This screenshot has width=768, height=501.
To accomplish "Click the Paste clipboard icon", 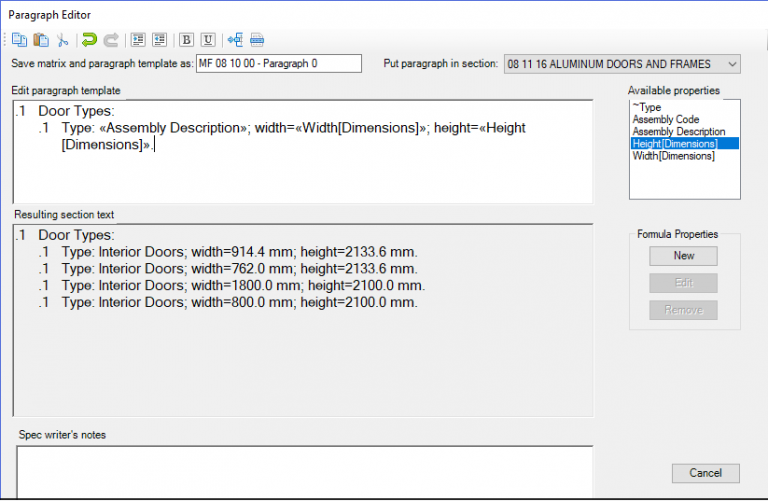I will tap(40, 40).
